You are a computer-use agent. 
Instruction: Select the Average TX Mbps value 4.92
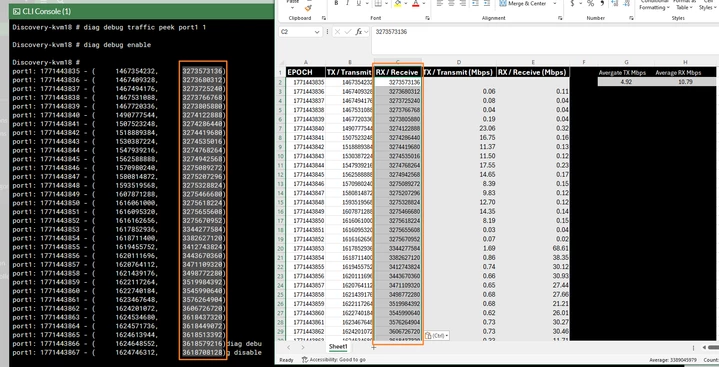[626, 82]
